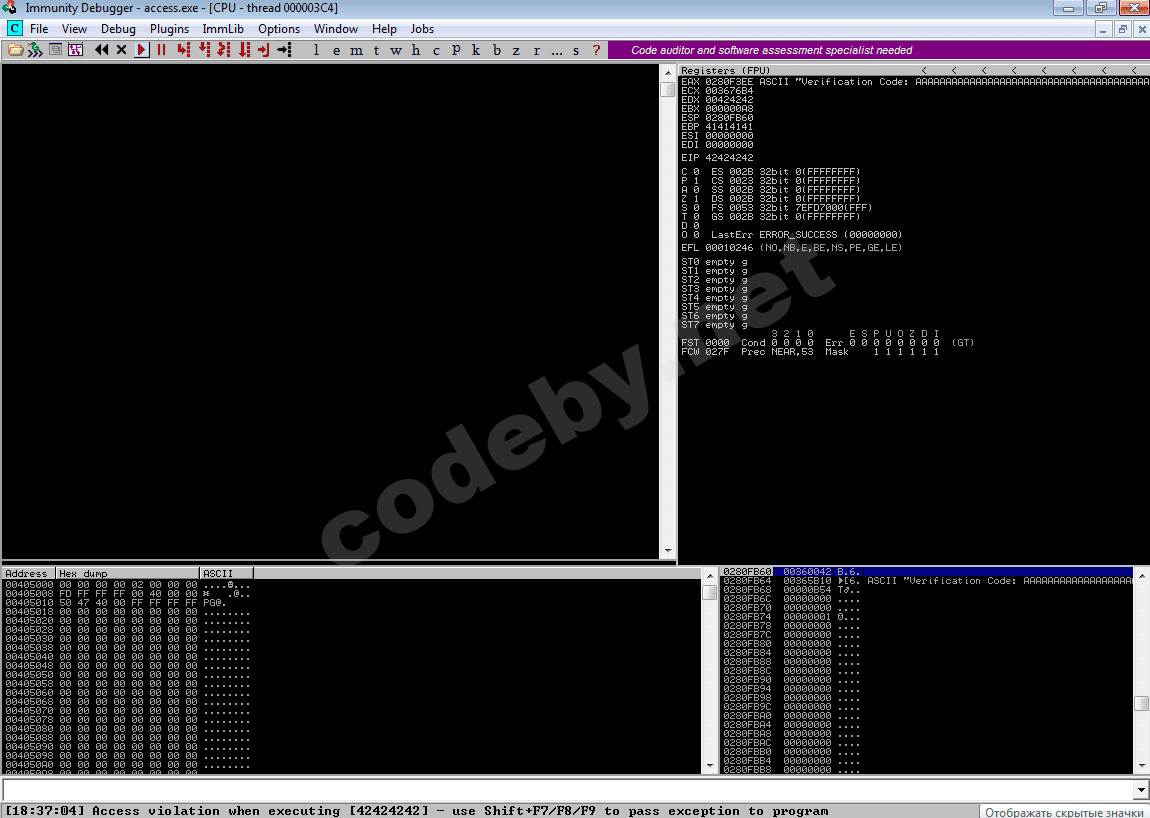Click dump pane scroll down arrow
This screenshot has width=1150, height=818.
(x=710, y=765)
